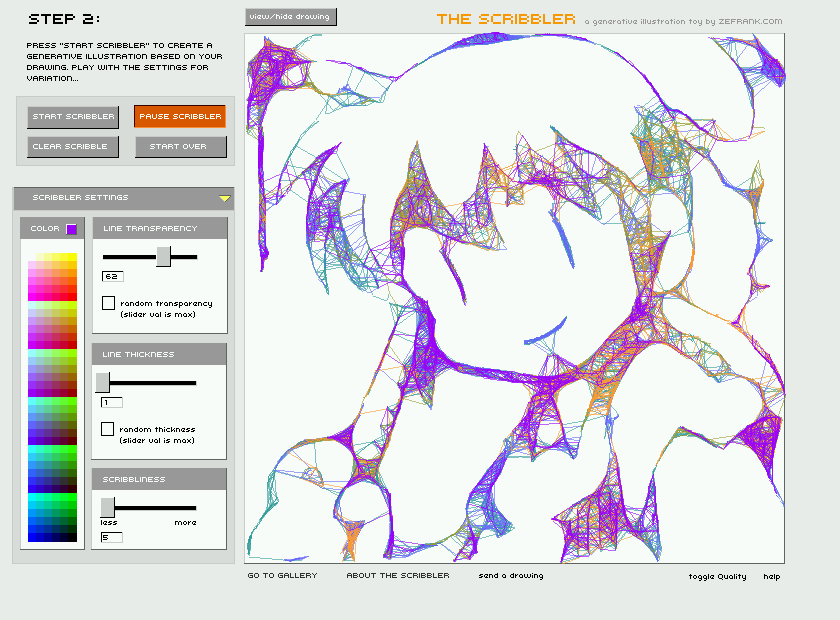Click the scribbliness slider handle
840x620 pixels.
pos(108,507)
